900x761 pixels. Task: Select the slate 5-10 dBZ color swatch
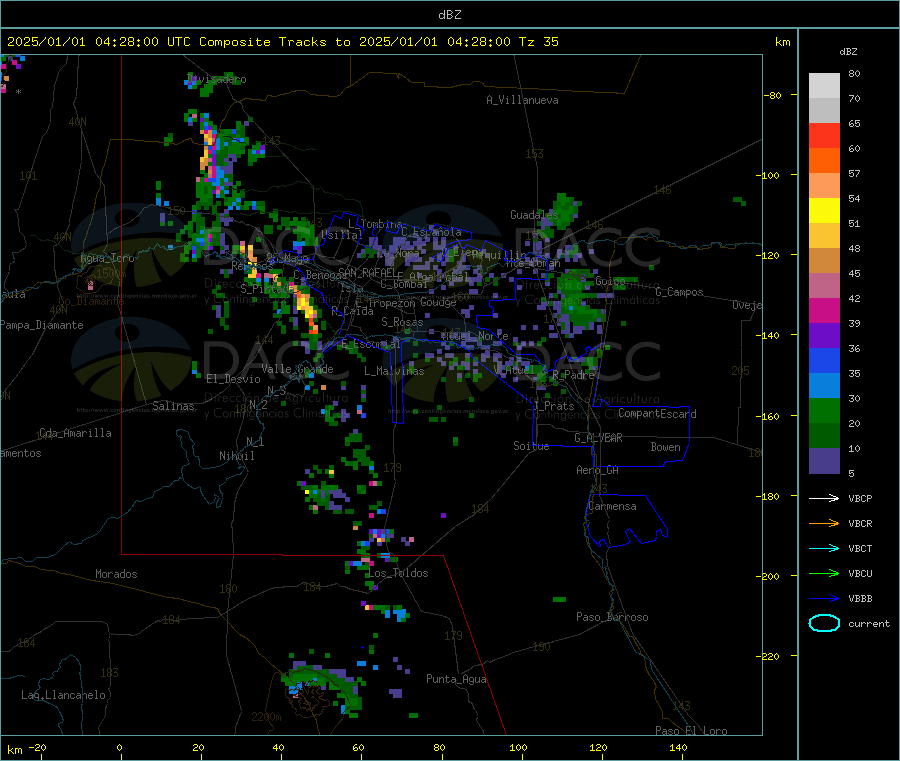coord(824,461)
